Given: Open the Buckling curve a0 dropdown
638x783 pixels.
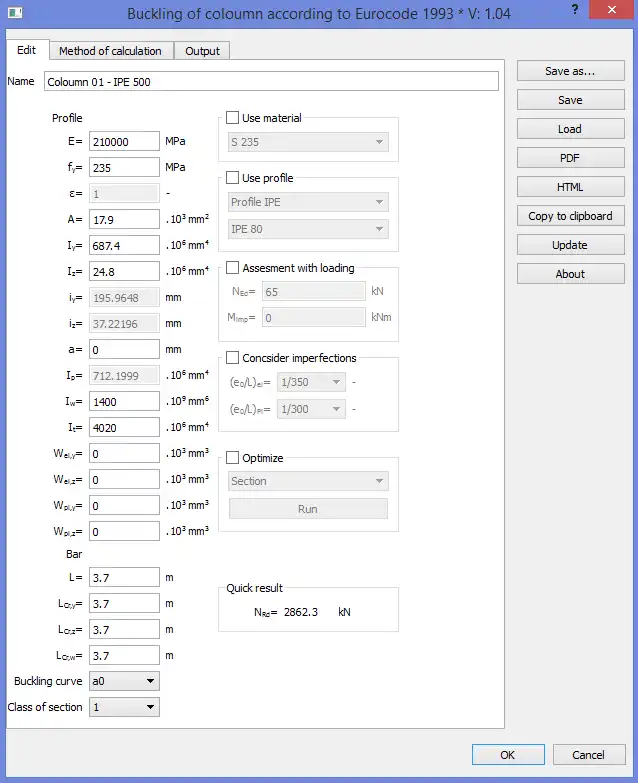Looking at the screenshot, I should point(124,681).
